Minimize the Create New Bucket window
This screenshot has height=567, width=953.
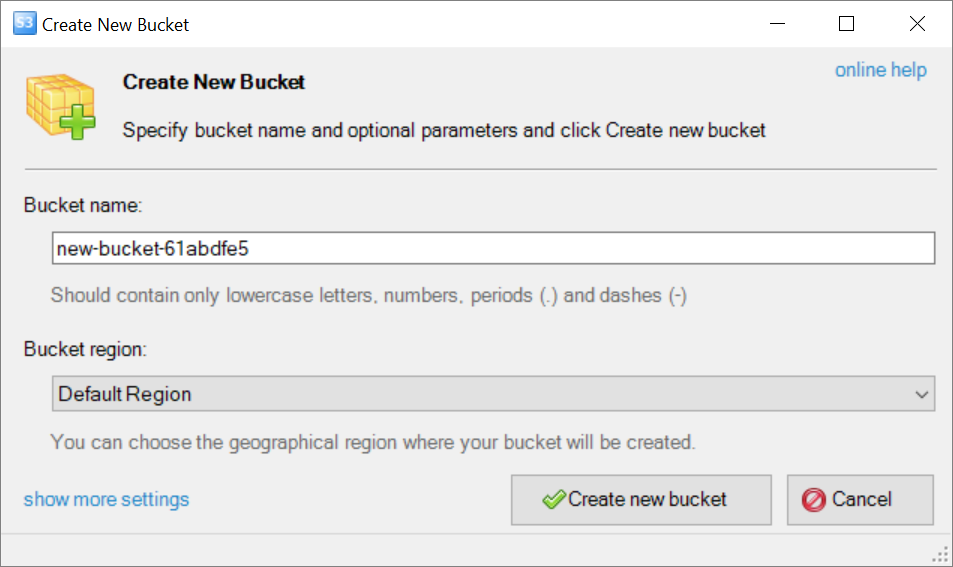(777, 24)
